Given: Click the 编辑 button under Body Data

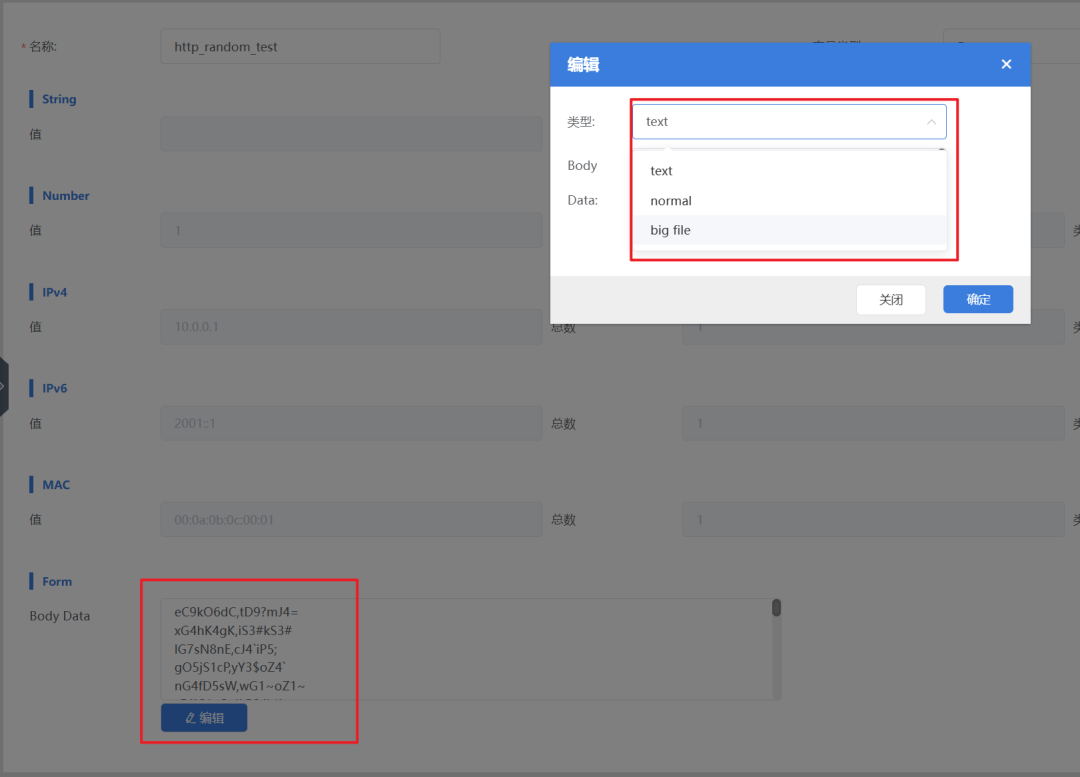Looking at the screenshot, I should 204,718.
